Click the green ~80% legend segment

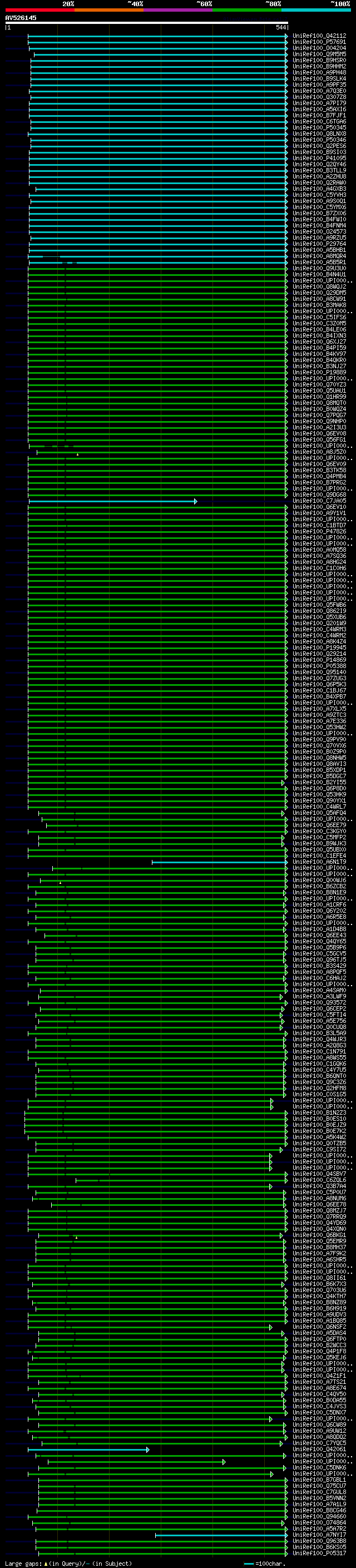pos(247,10)
